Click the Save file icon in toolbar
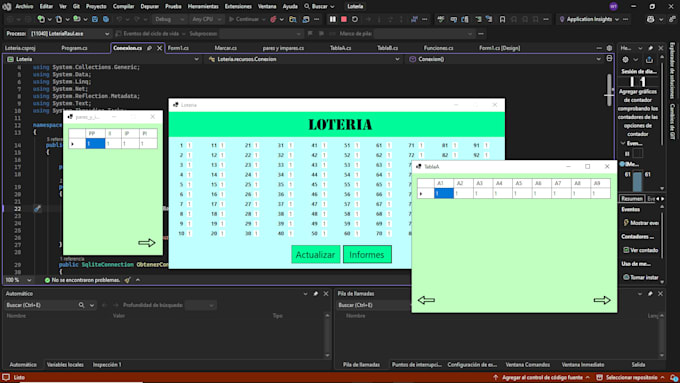This screenshot has width=680, height=383. [95, 19]
